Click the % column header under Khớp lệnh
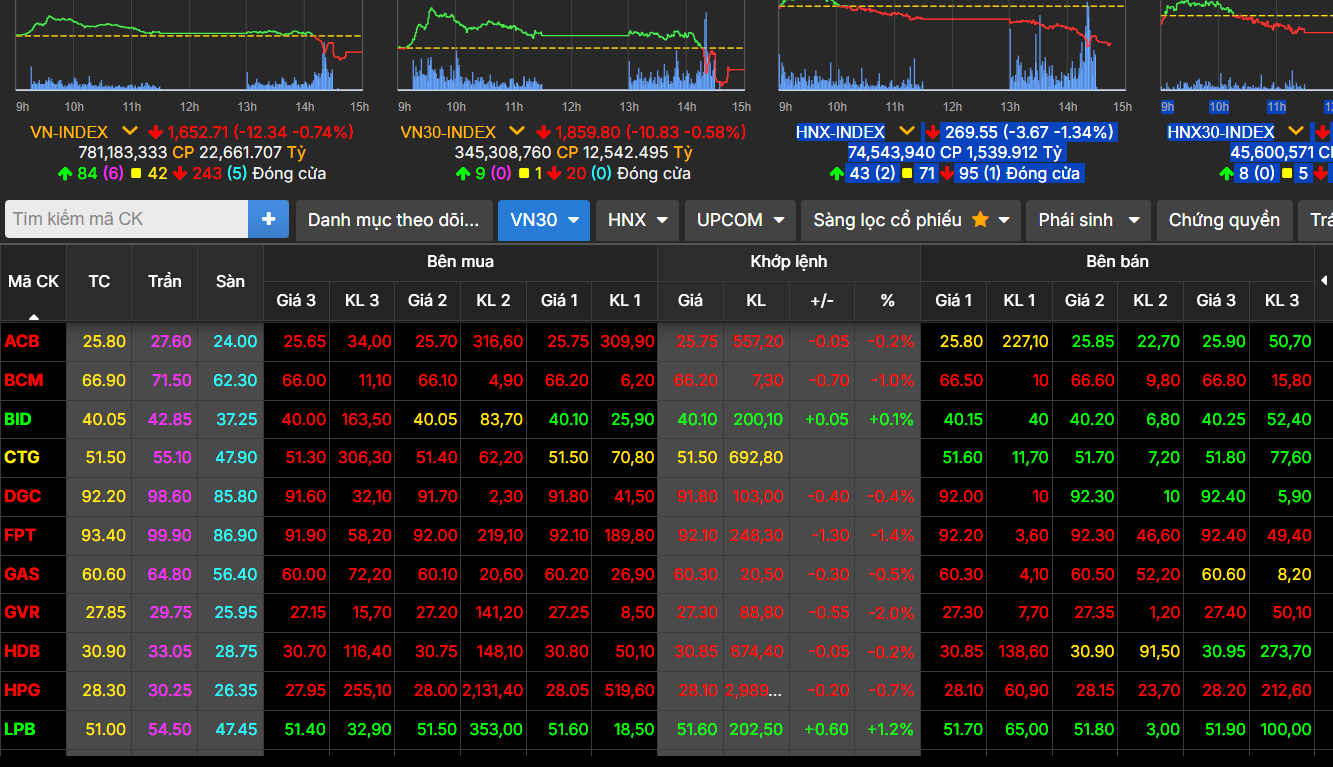This screenshot has width=1333, height=767. click(x=887, y=300)
